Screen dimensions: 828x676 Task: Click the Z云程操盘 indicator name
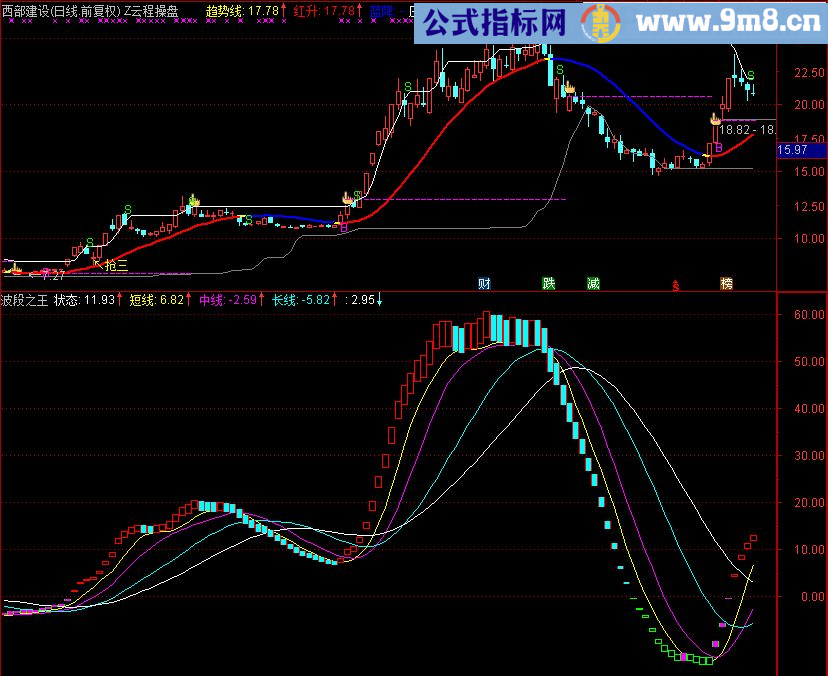tap(151, 11)
